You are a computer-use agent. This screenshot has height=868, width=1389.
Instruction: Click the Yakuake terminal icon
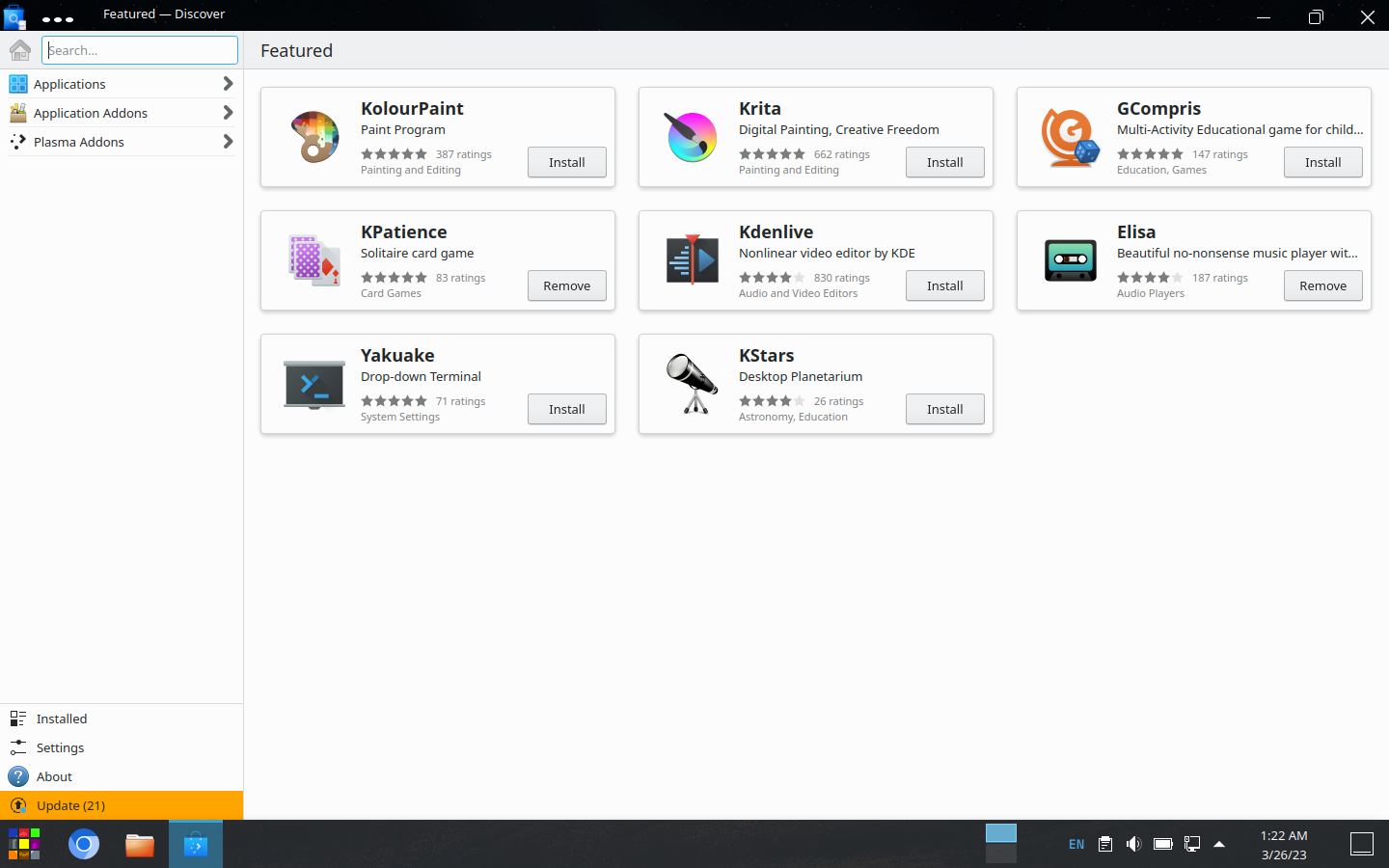pyautogui.click(x=314, y=384)
